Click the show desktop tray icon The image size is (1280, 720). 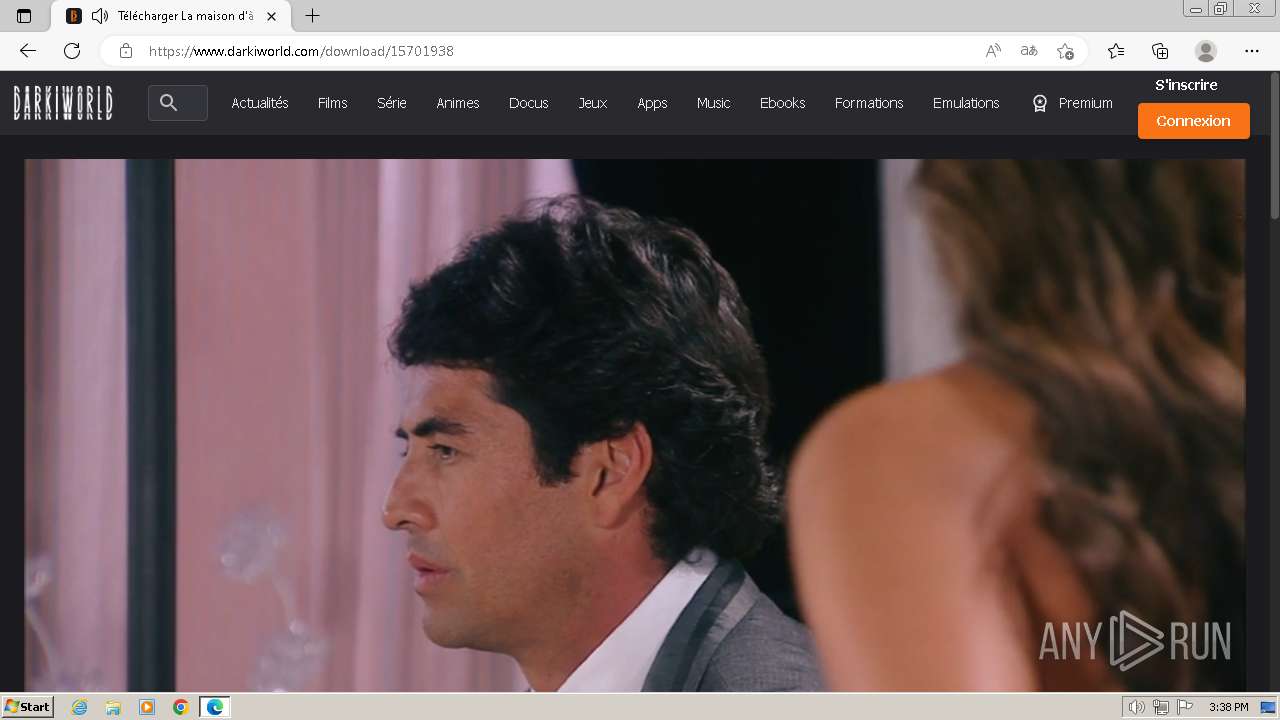pyautogui.click(x=1268, y=707)
